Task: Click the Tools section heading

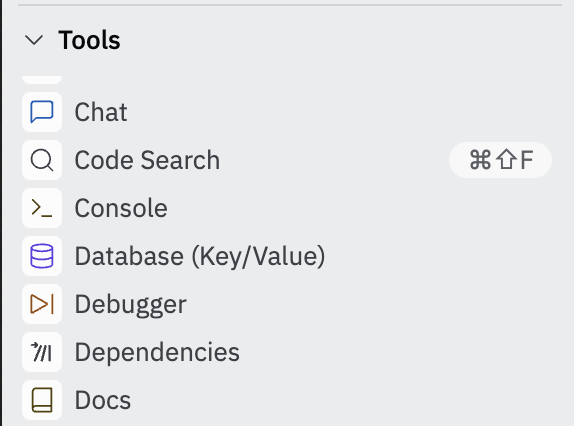Action: pos(89,40)
